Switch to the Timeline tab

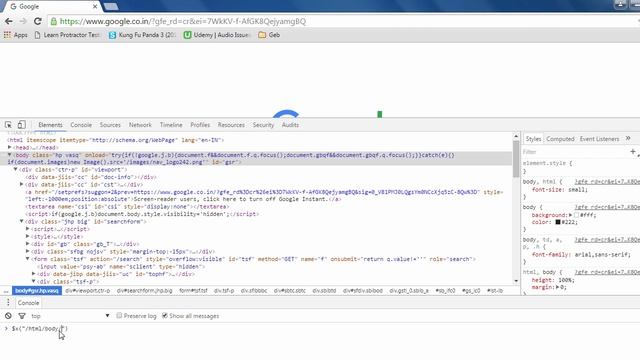(x=171, y=125)
